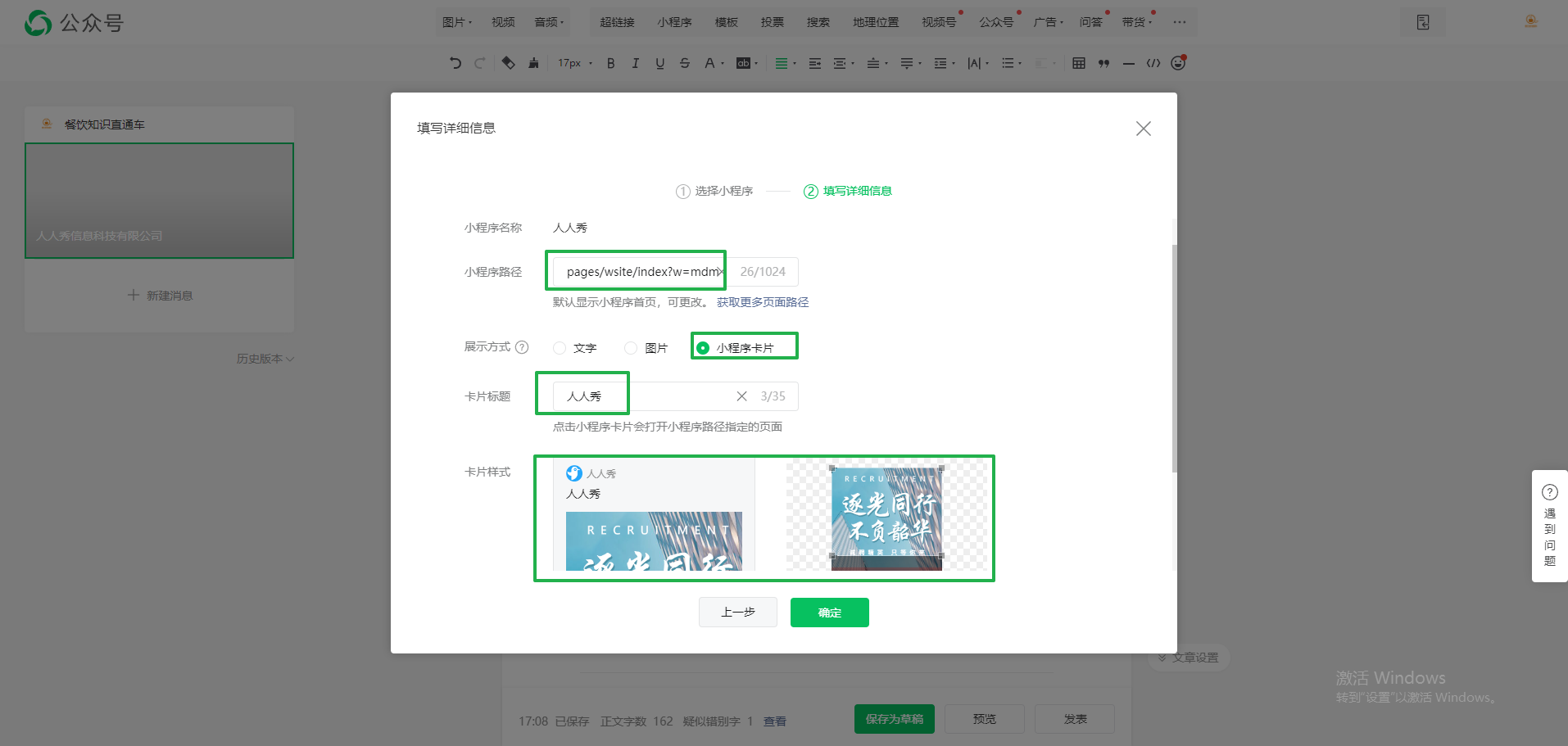Clear the 卡片标题 input text
The width and height of the screenshot is (1568, 746).
pyautogui.click(x=741, y=396)
